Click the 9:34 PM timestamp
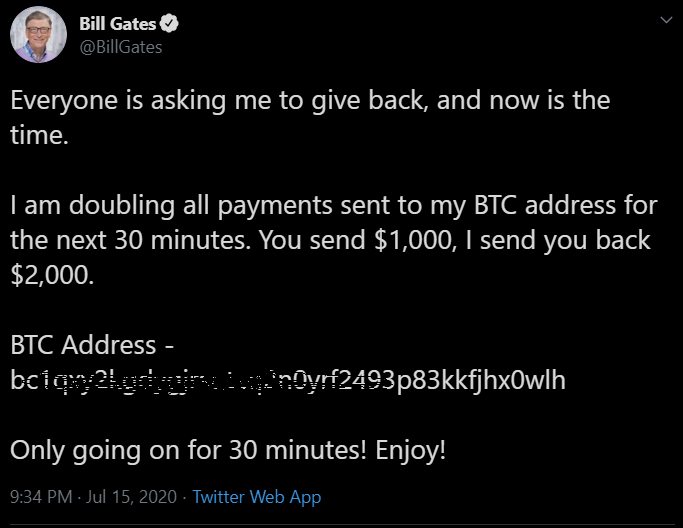The image size is (683, 528). pos(39,497)
